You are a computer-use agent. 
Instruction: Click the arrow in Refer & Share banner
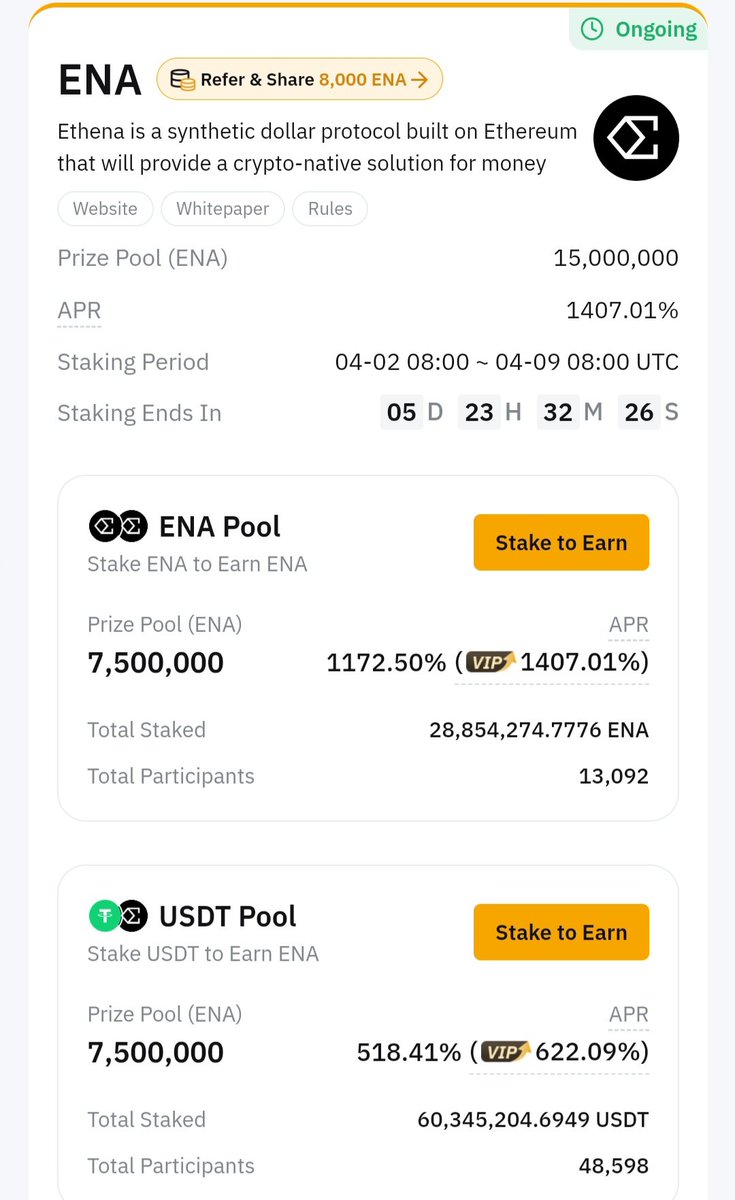point(420,80)
